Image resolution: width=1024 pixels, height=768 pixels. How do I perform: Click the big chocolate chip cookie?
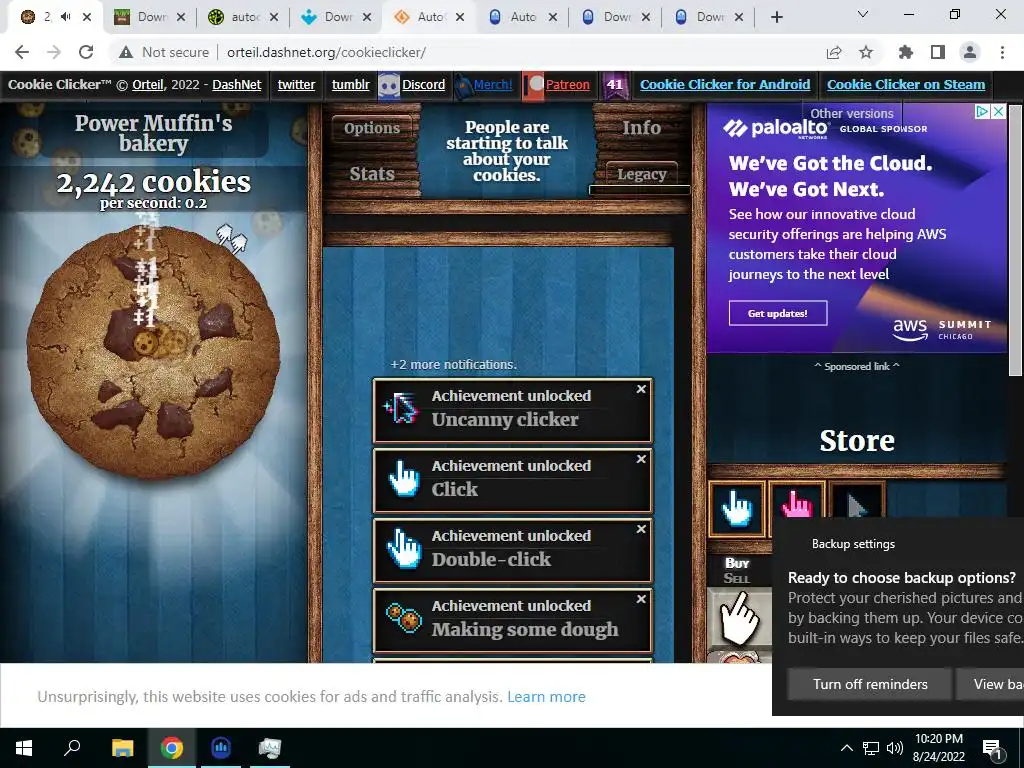153,353
